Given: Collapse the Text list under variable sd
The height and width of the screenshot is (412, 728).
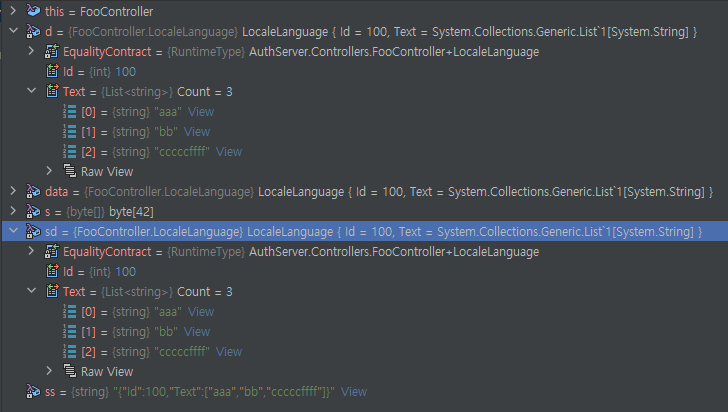Looking at the screenshot, I should pos(32,291).
